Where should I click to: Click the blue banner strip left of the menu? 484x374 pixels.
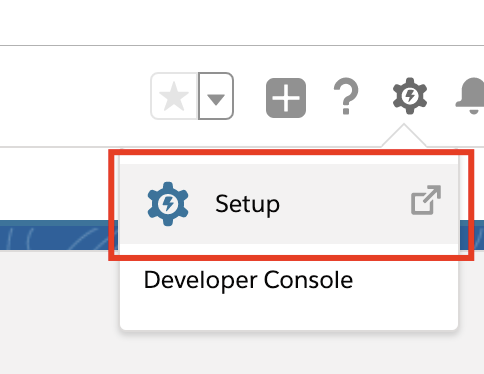(57, 235)
